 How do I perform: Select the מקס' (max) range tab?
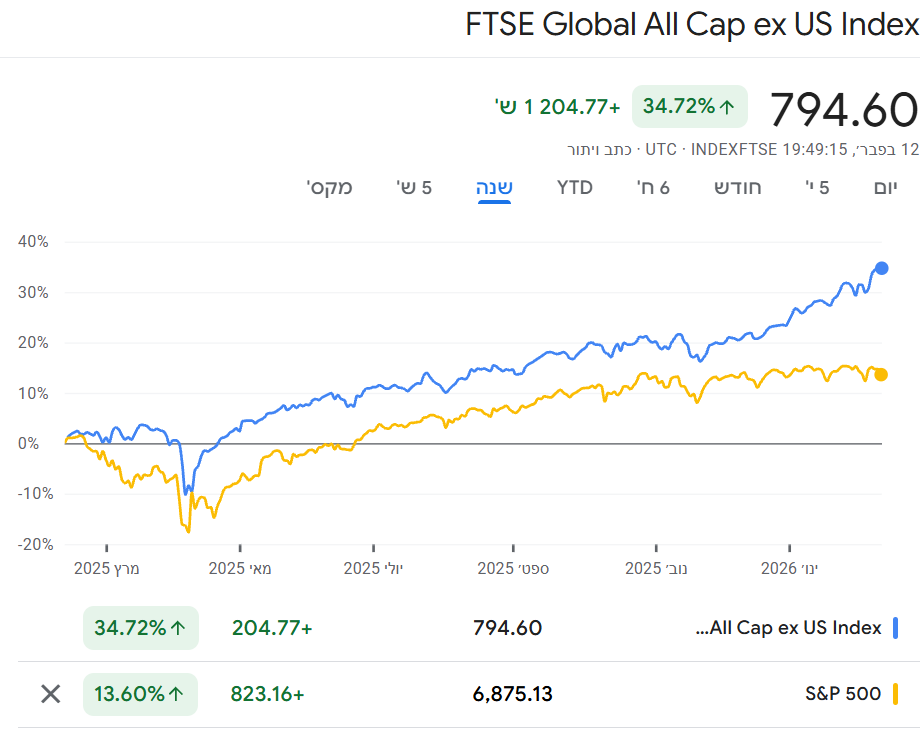330,187
